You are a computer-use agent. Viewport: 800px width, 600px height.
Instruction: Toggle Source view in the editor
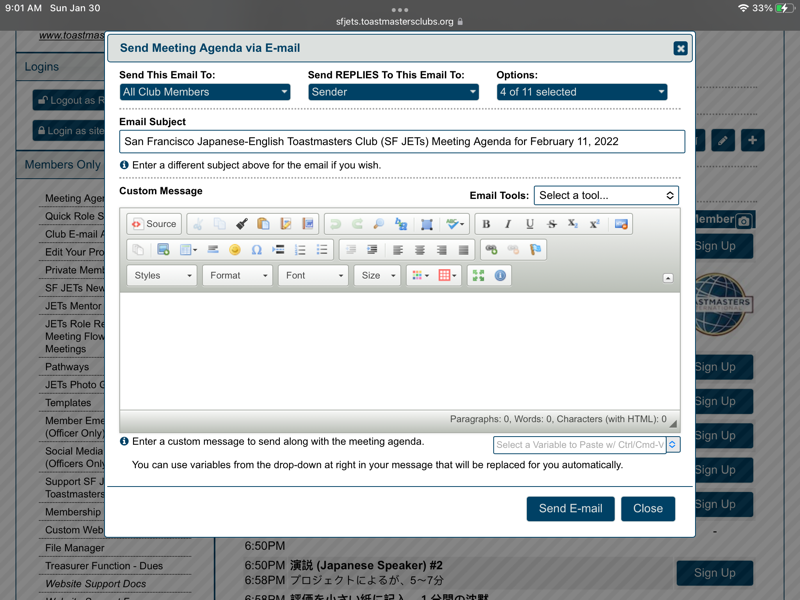click(154, 224)
